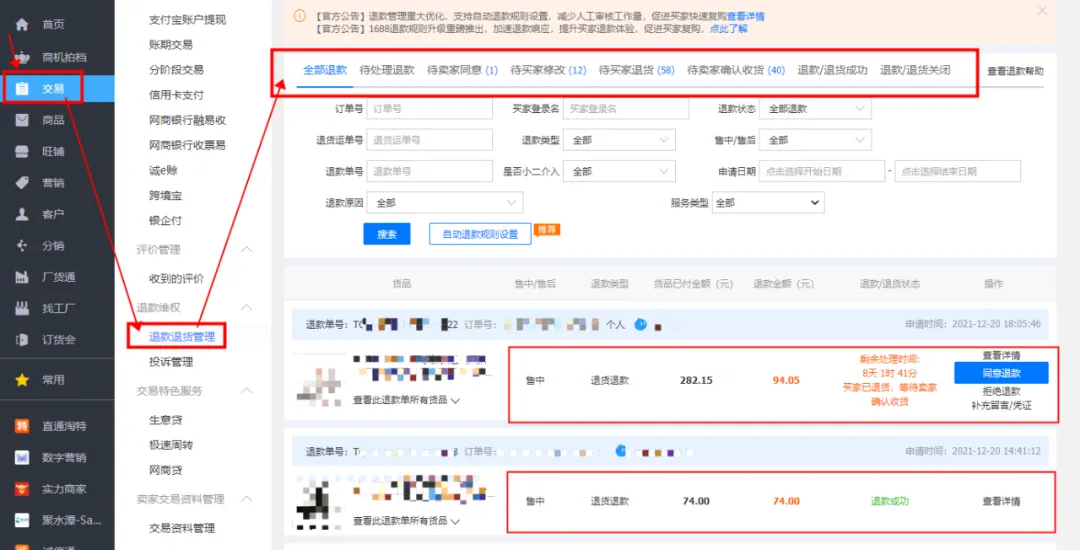Click 旺旺 chat icon in first refund row

pos(640,324)
